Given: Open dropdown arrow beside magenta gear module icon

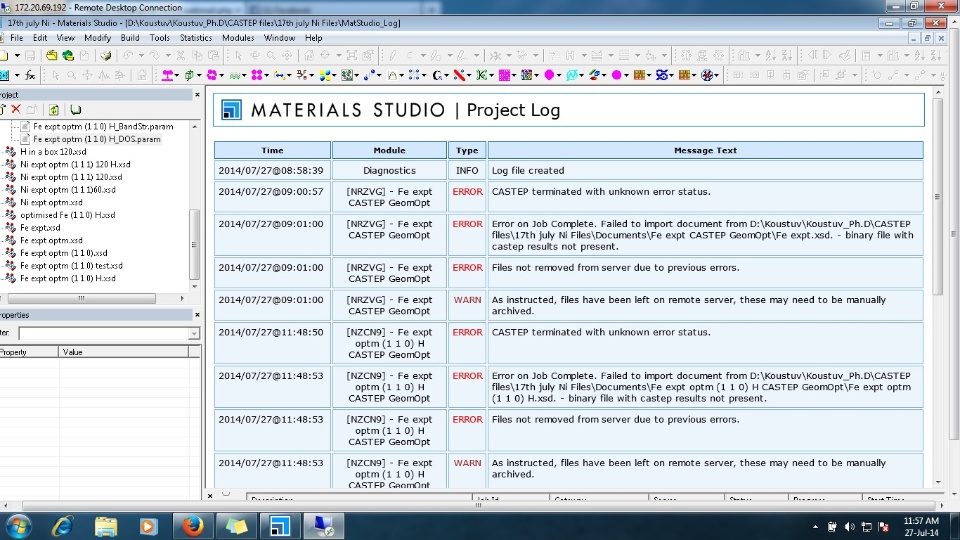Looking at the screenshot, I should coord(222,75).
